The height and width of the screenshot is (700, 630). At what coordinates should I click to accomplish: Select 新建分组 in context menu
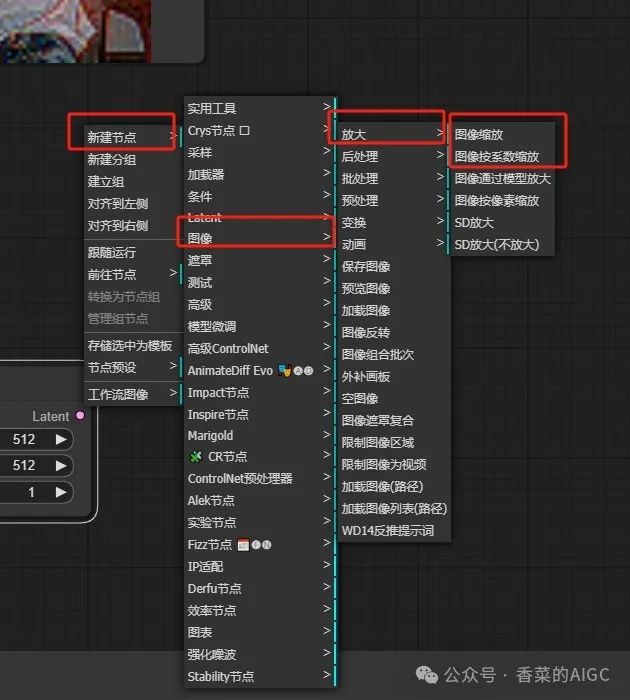click(133, 159)
